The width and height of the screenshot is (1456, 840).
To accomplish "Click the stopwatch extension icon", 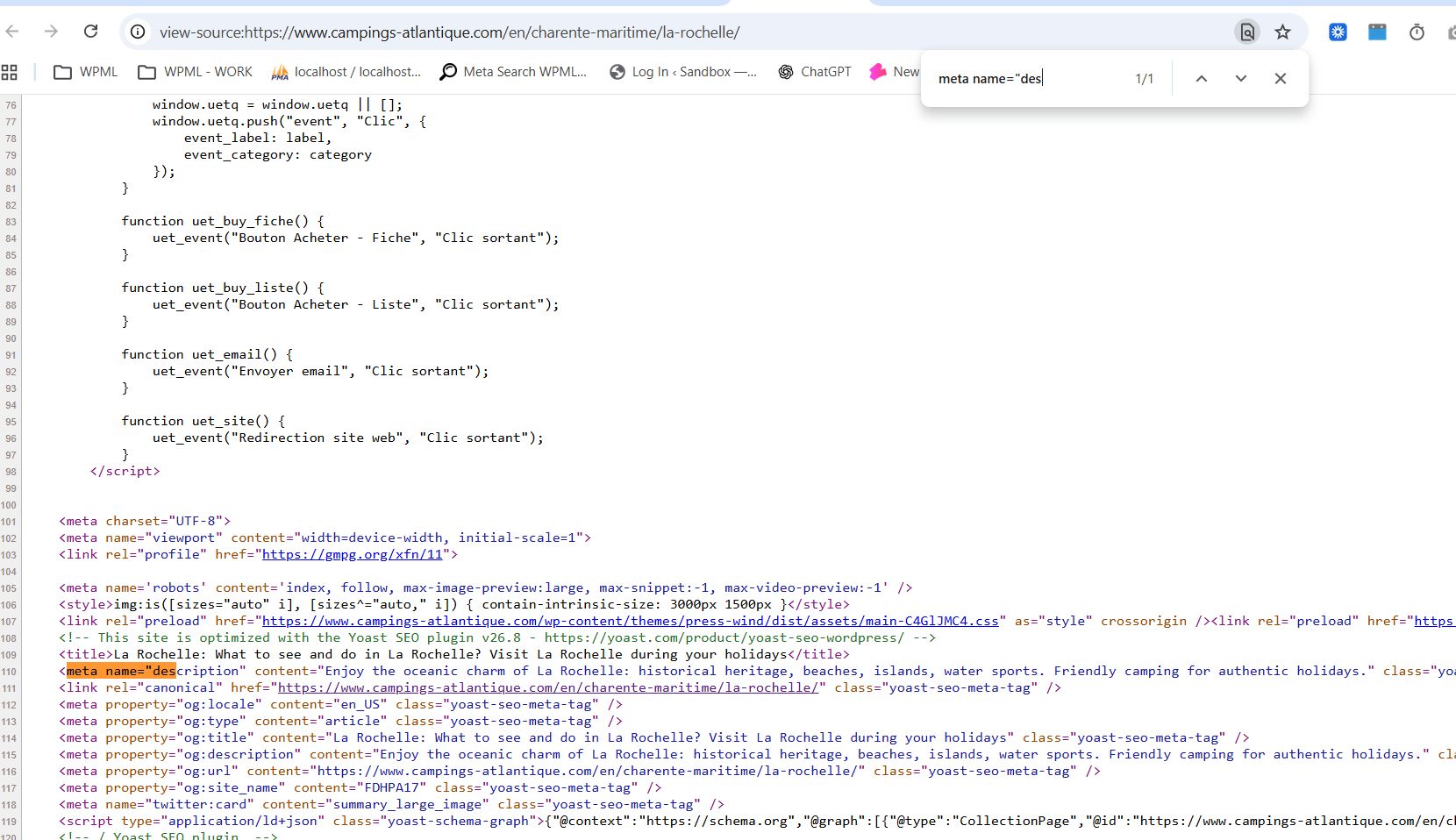I will point(1417,32).
